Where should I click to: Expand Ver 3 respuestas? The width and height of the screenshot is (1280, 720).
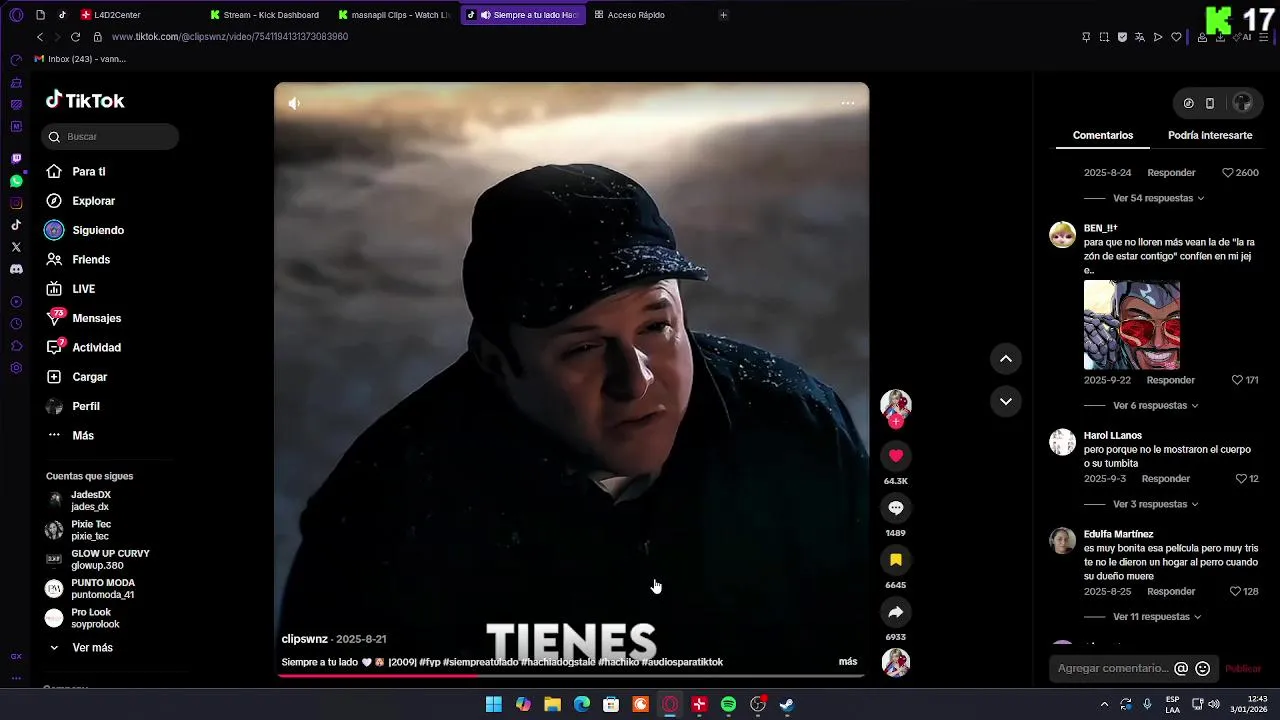1155,504
